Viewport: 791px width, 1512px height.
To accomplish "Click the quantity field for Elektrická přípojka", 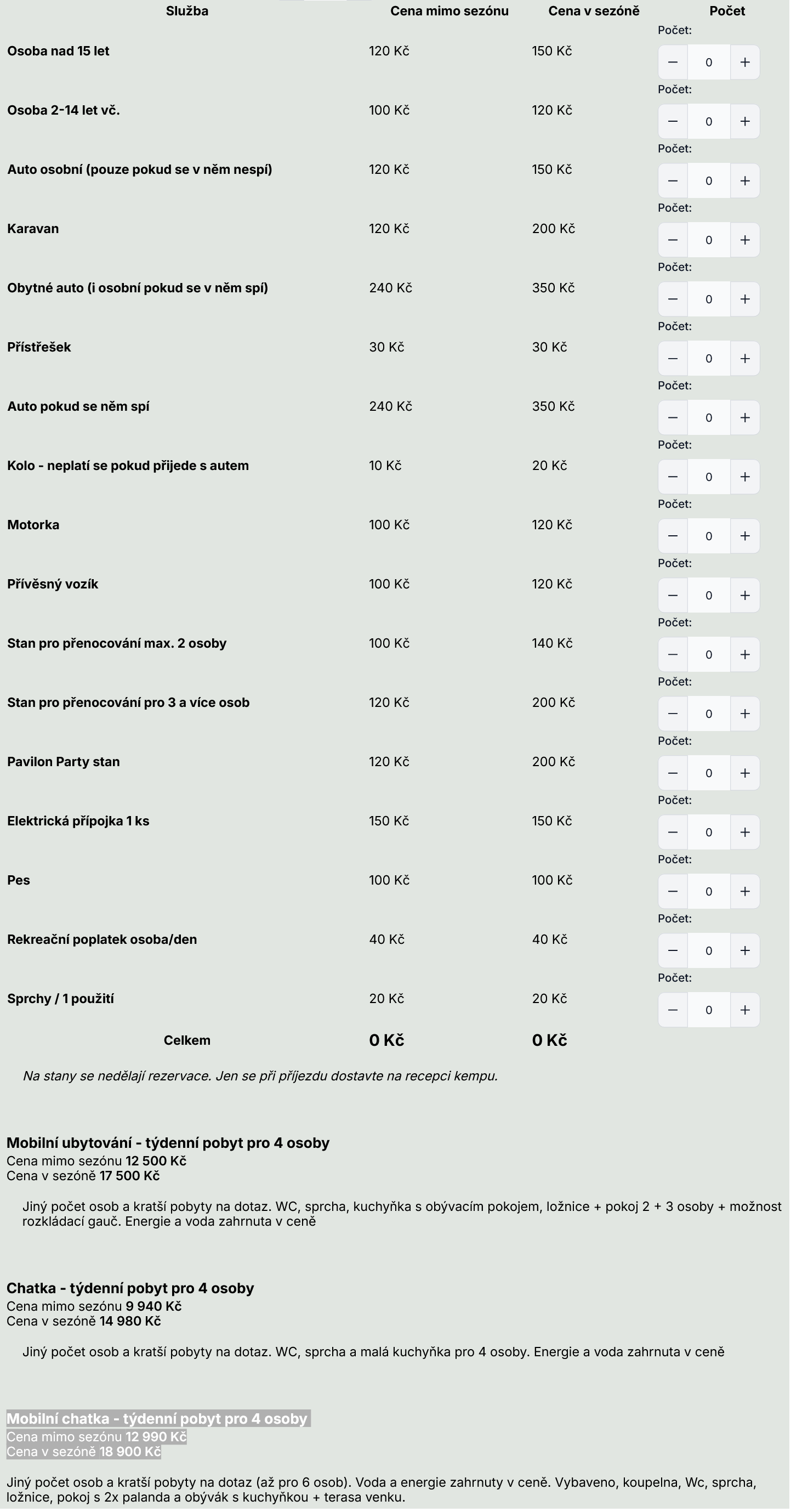I will (x=710, y=833).
